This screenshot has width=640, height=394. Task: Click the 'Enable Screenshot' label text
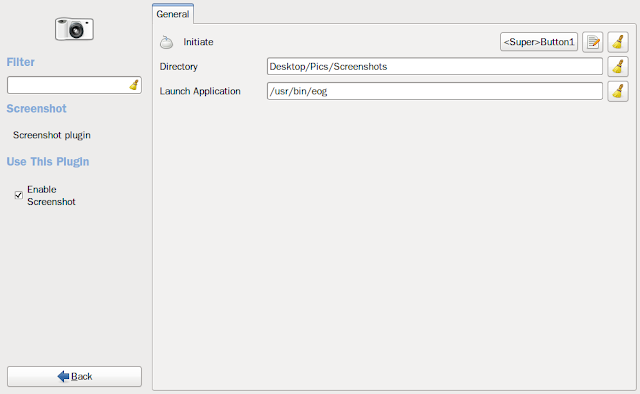[x=51, y=196]
